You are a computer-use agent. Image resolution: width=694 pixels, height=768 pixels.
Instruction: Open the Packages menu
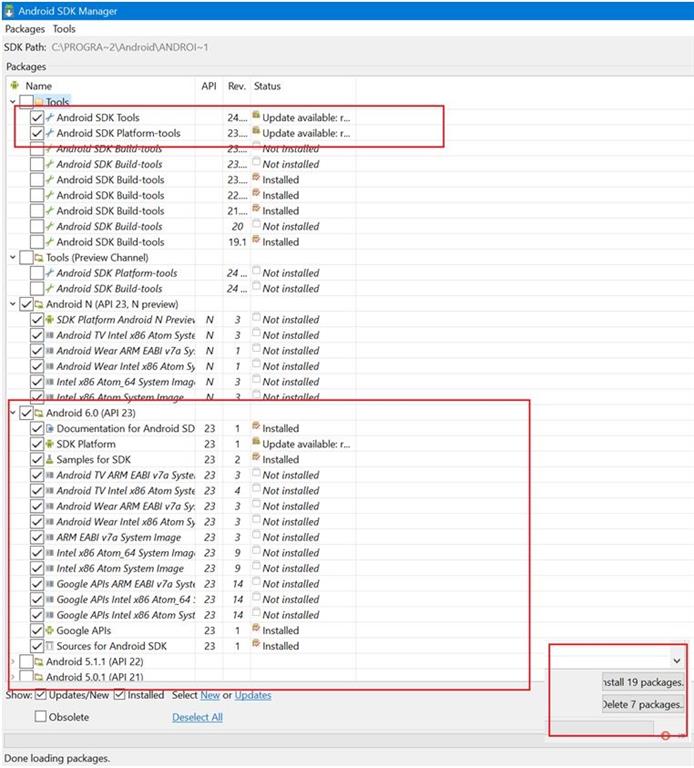(24, 29)
